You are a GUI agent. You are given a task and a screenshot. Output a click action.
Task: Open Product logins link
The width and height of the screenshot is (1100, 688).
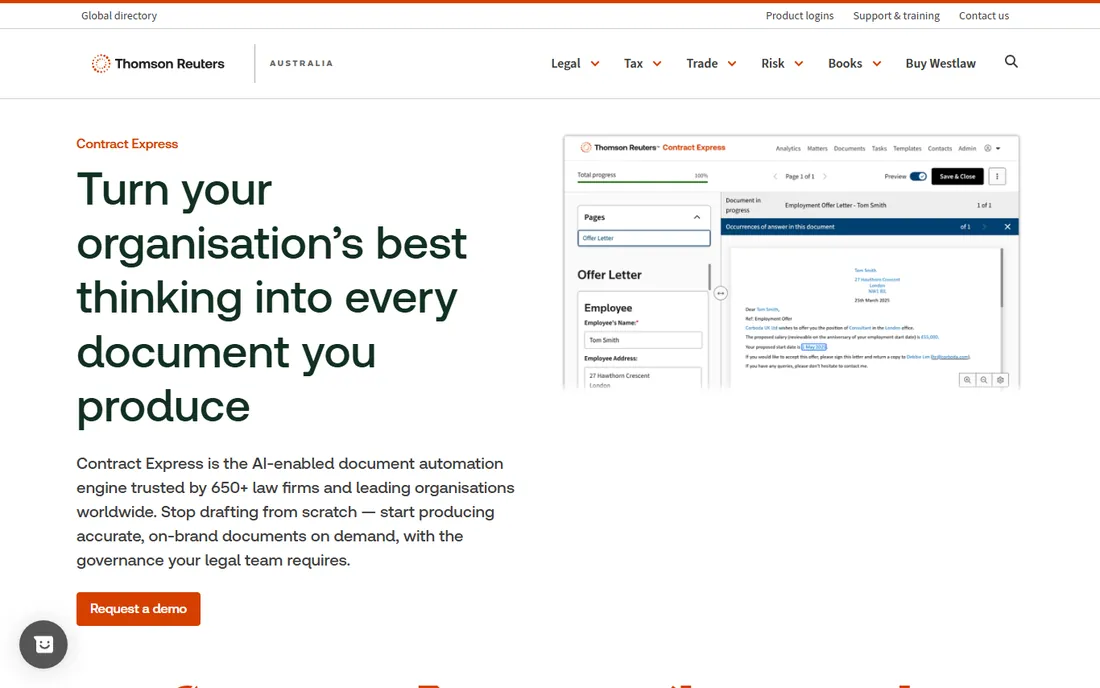[800, 15]
